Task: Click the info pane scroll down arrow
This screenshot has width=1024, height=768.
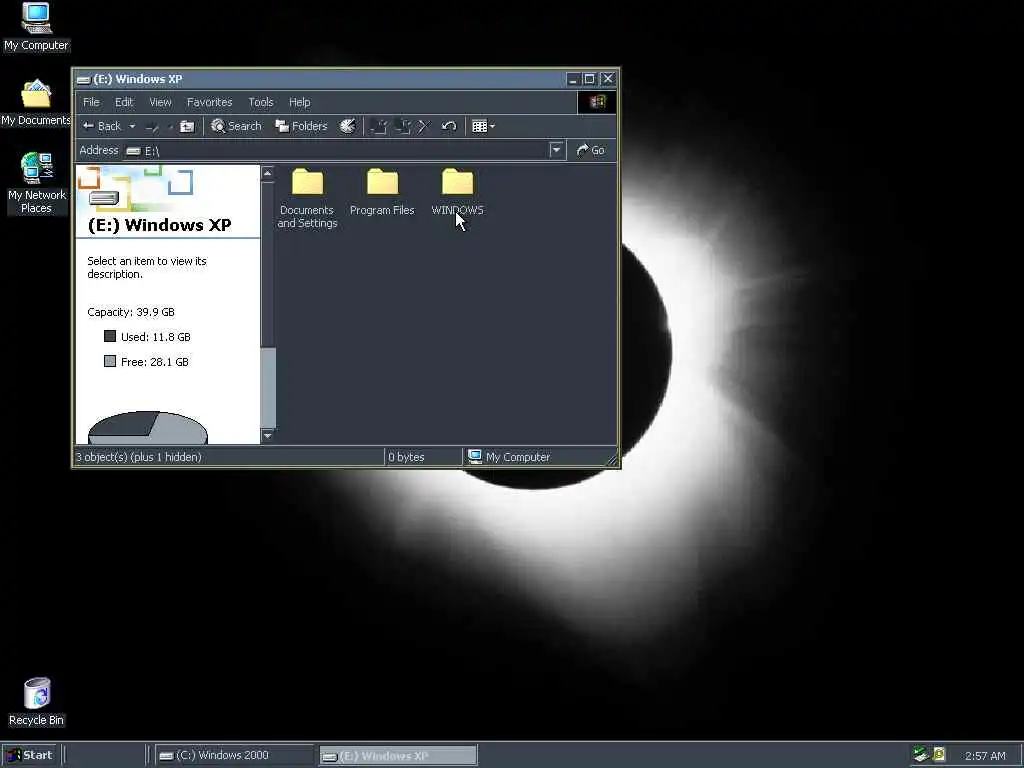Action: coord(267,436)
